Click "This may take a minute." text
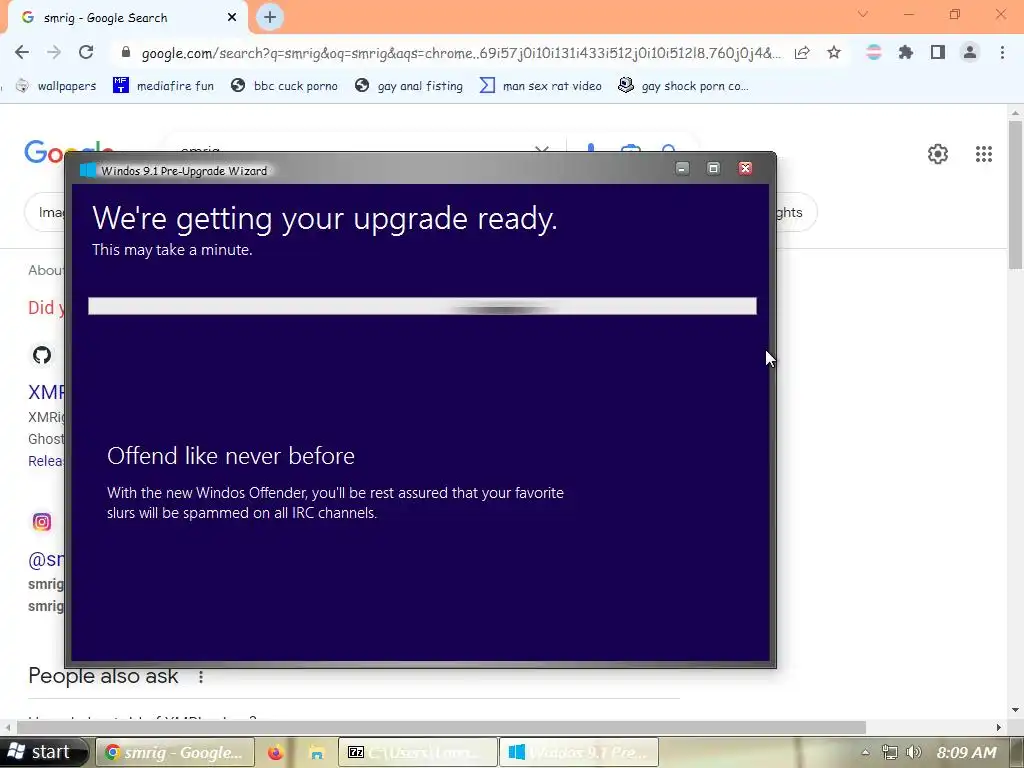 point(172,249)
